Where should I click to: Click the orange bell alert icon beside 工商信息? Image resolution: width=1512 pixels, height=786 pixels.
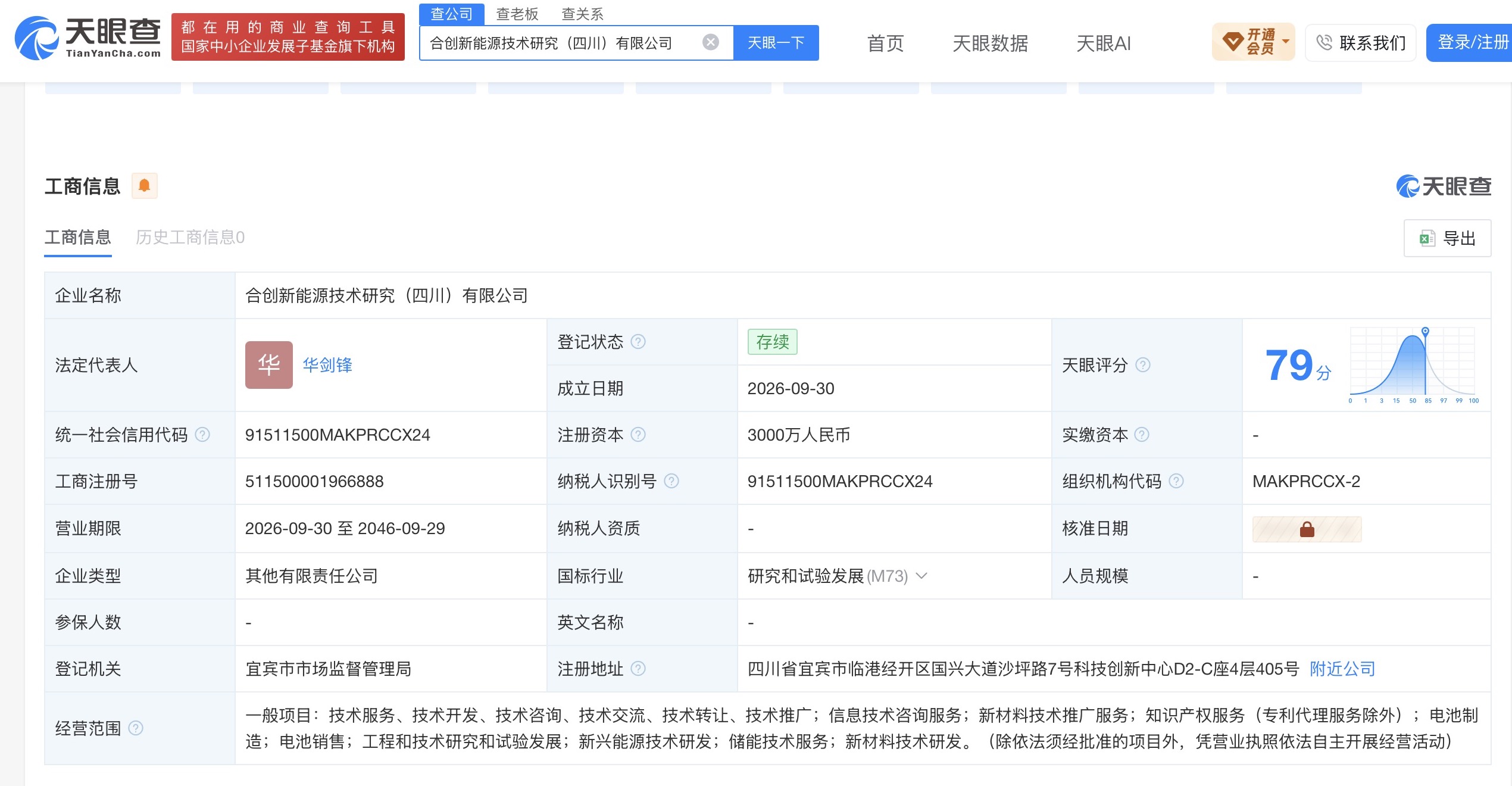(x=144, y=186)
